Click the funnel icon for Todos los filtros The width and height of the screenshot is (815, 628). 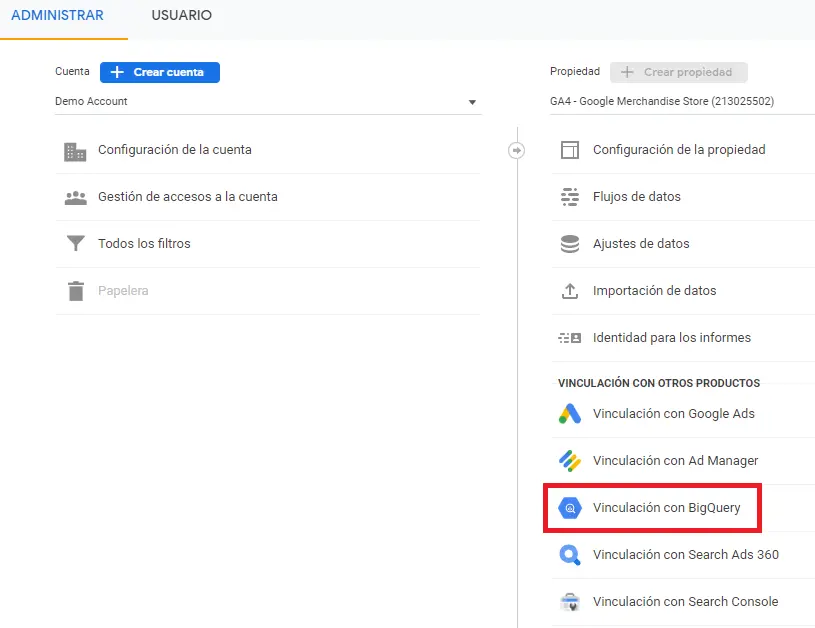(x=75, y=243)
